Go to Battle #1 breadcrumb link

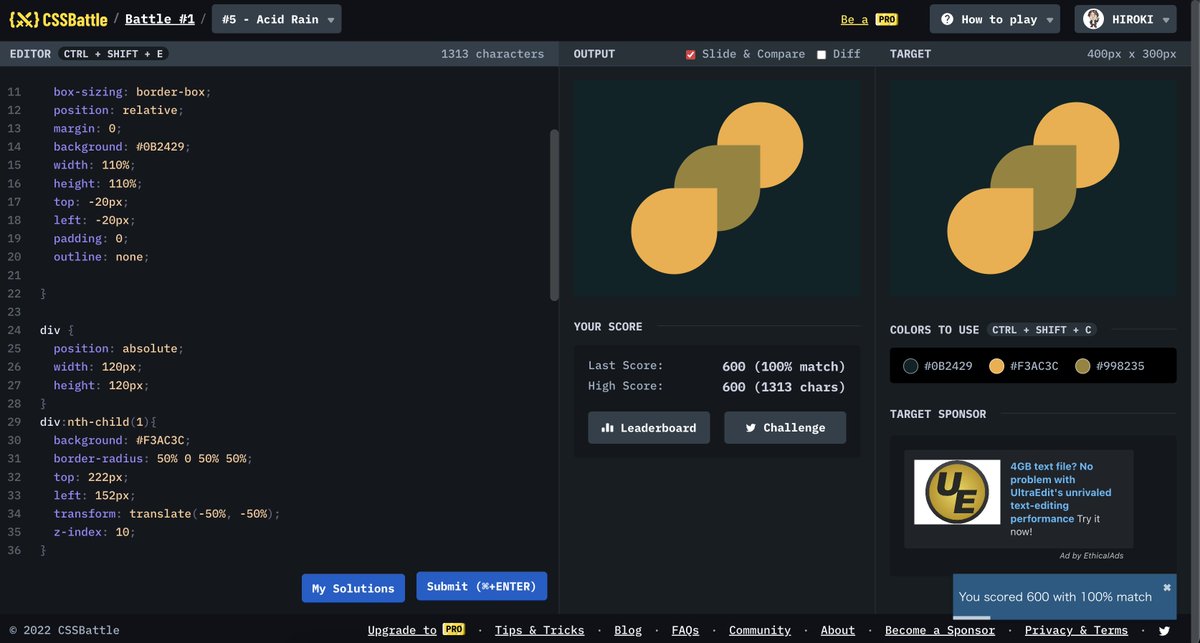click(x=160, y=19)
